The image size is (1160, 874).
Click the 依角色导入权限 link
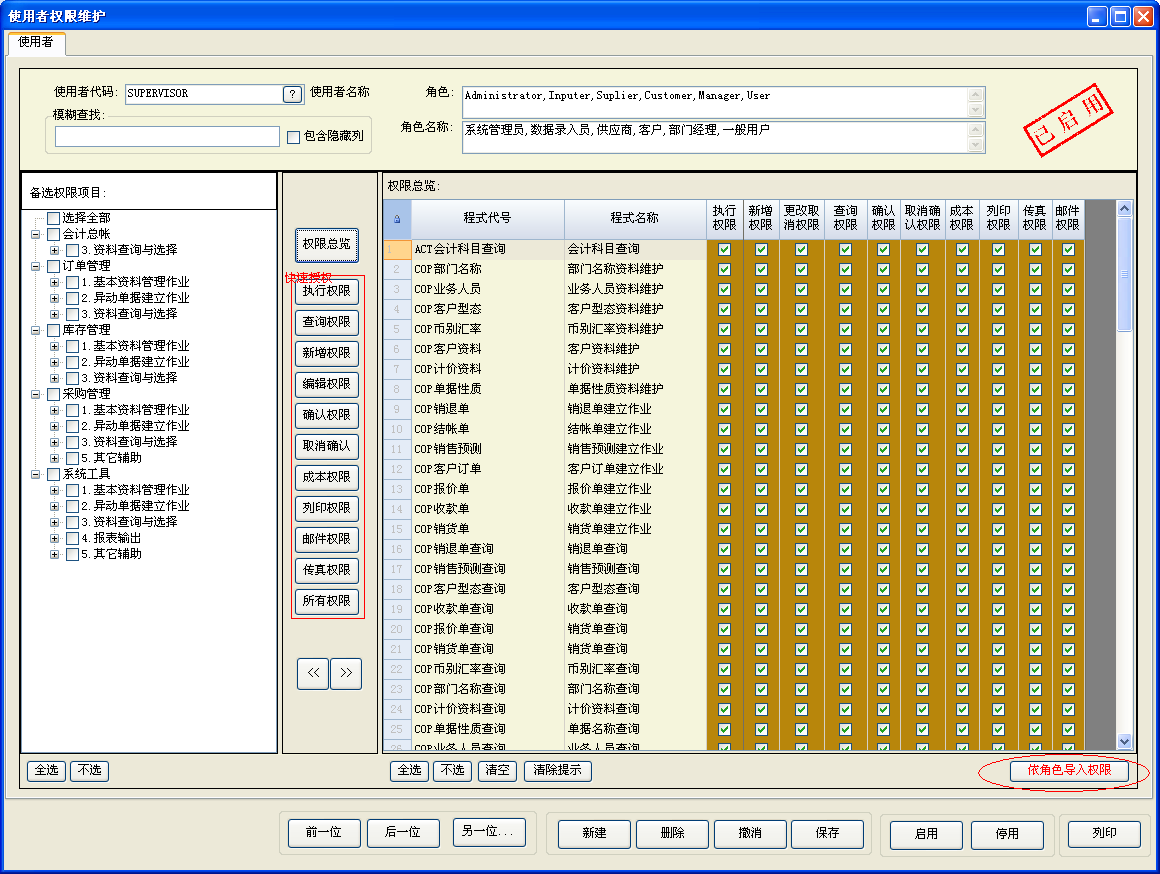tap(1070, 771)
